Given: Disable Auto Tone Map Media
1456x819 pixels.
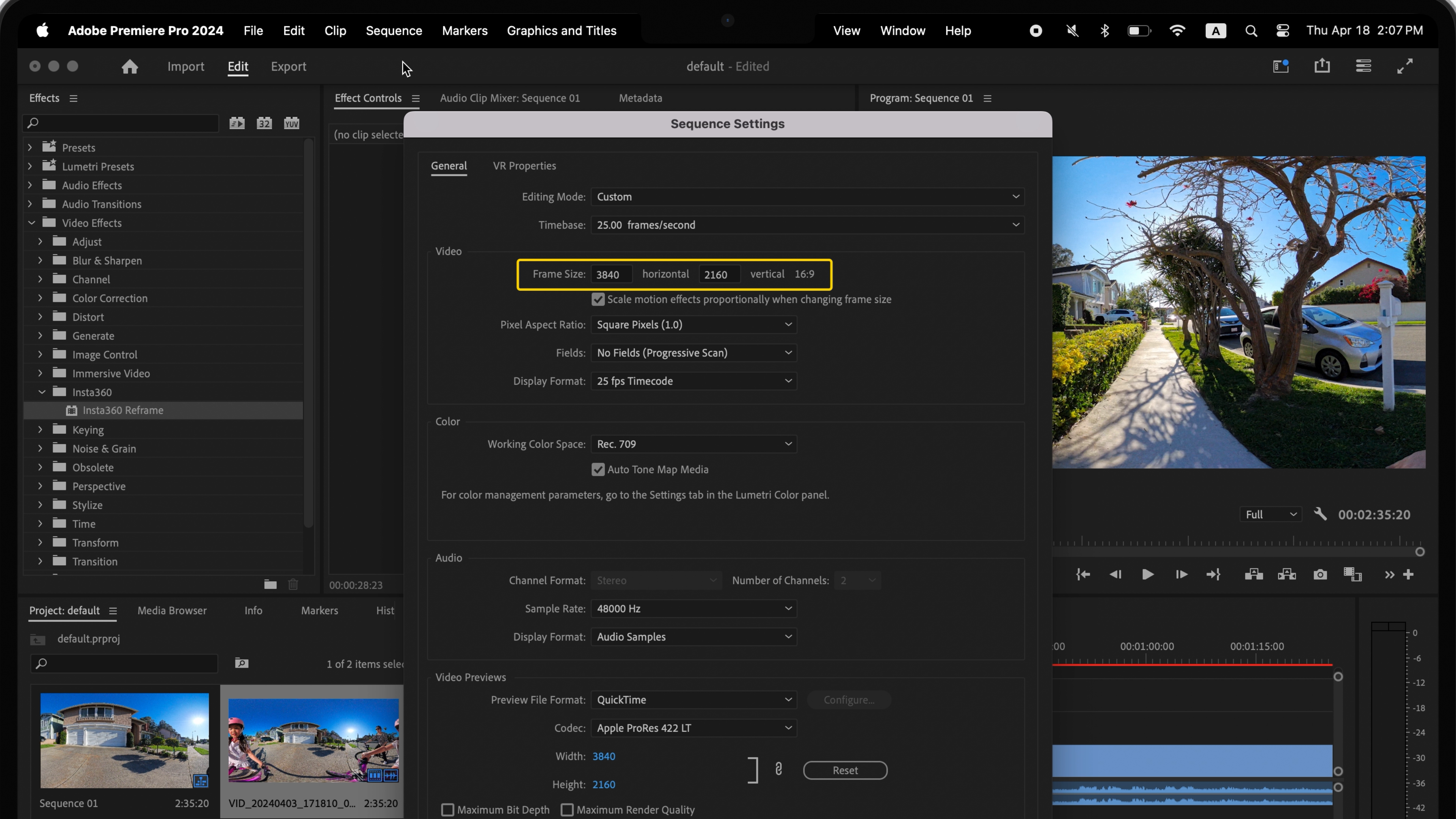Looking at the screenshot, I should pyautogui.click(x=599, y=469).
